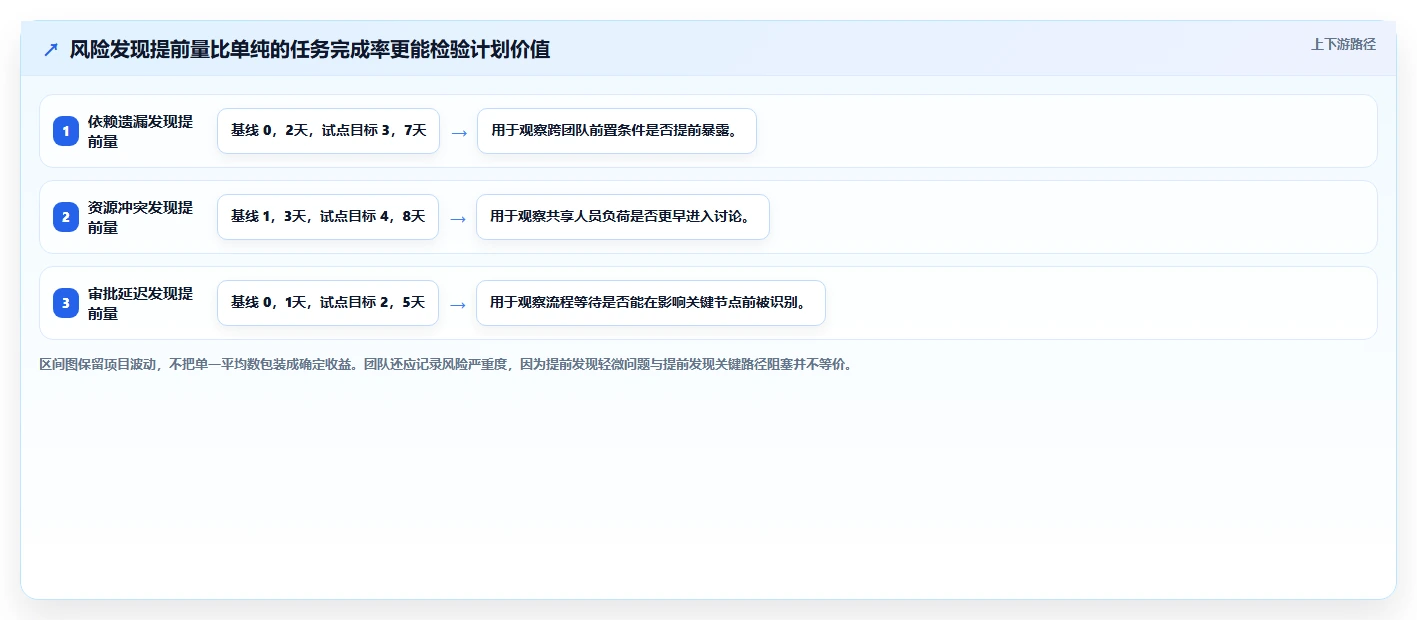Select the number 1 step badge
1417x620 pixels.
click(x=66, y=131)
